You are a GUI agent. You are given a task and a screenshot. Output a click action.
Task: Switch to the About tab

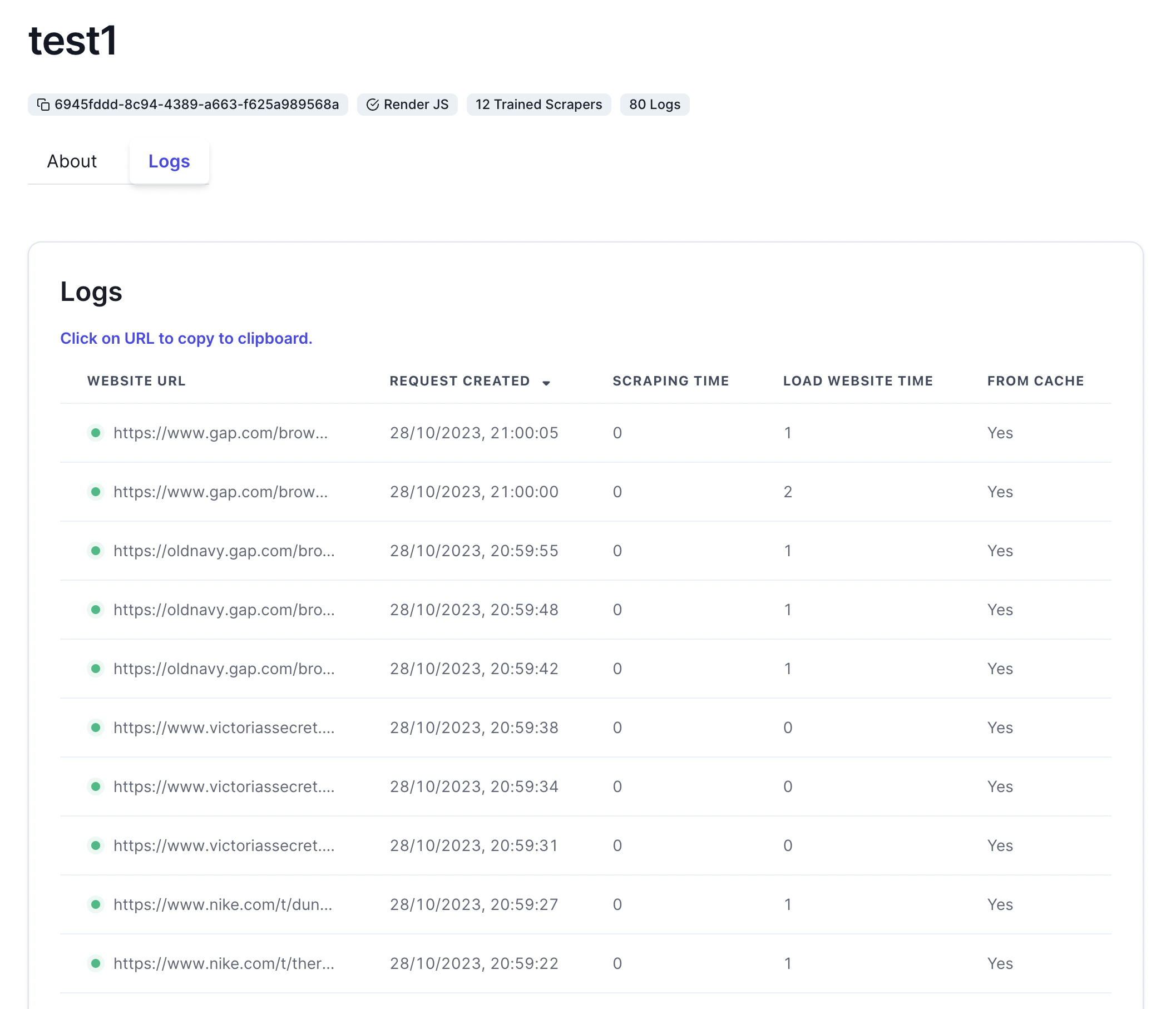72,161
